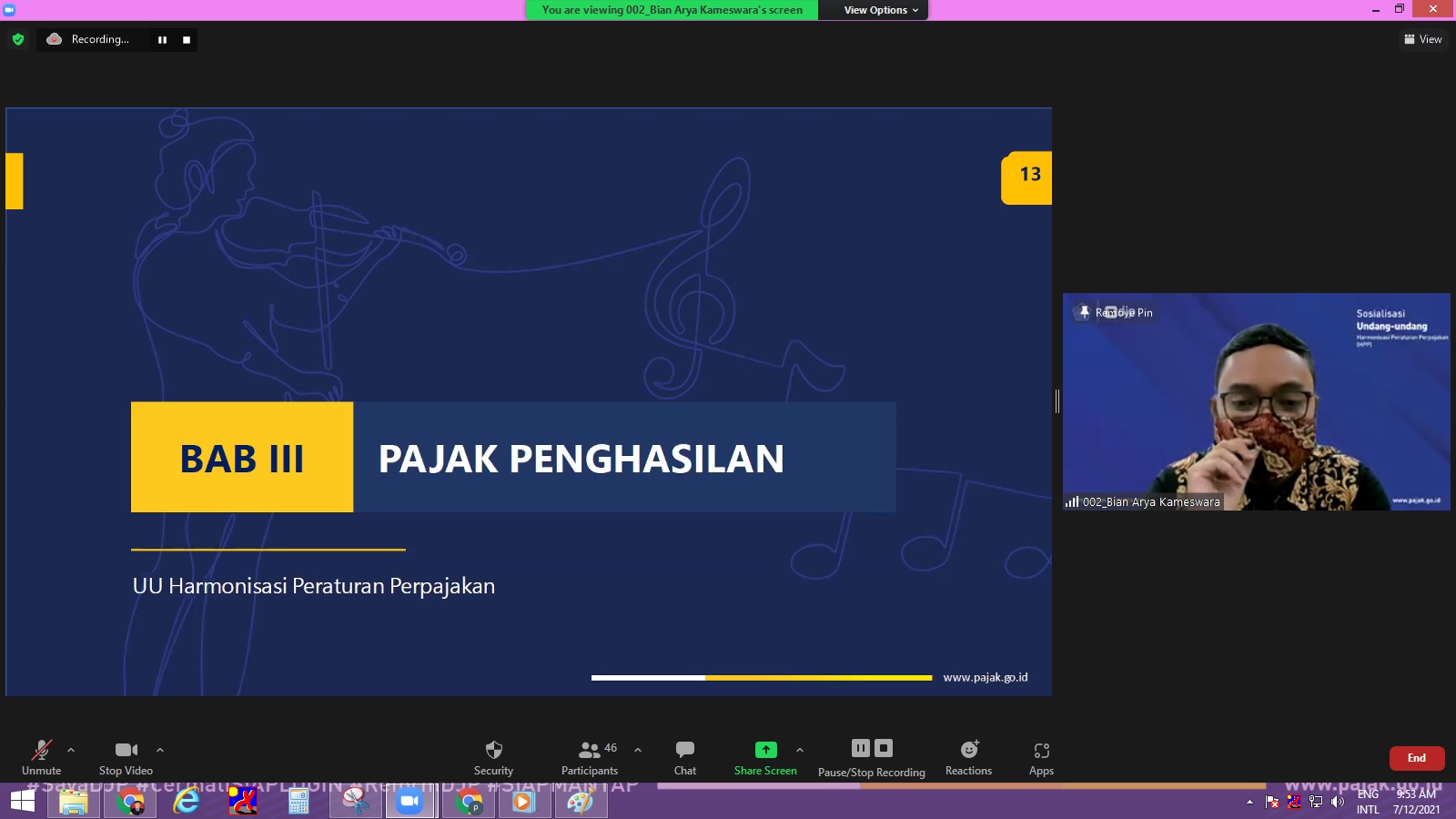Viewport: 1456px width, 819px height.
Task: Pause recording from top recording indicator
Action: [162, 40]
